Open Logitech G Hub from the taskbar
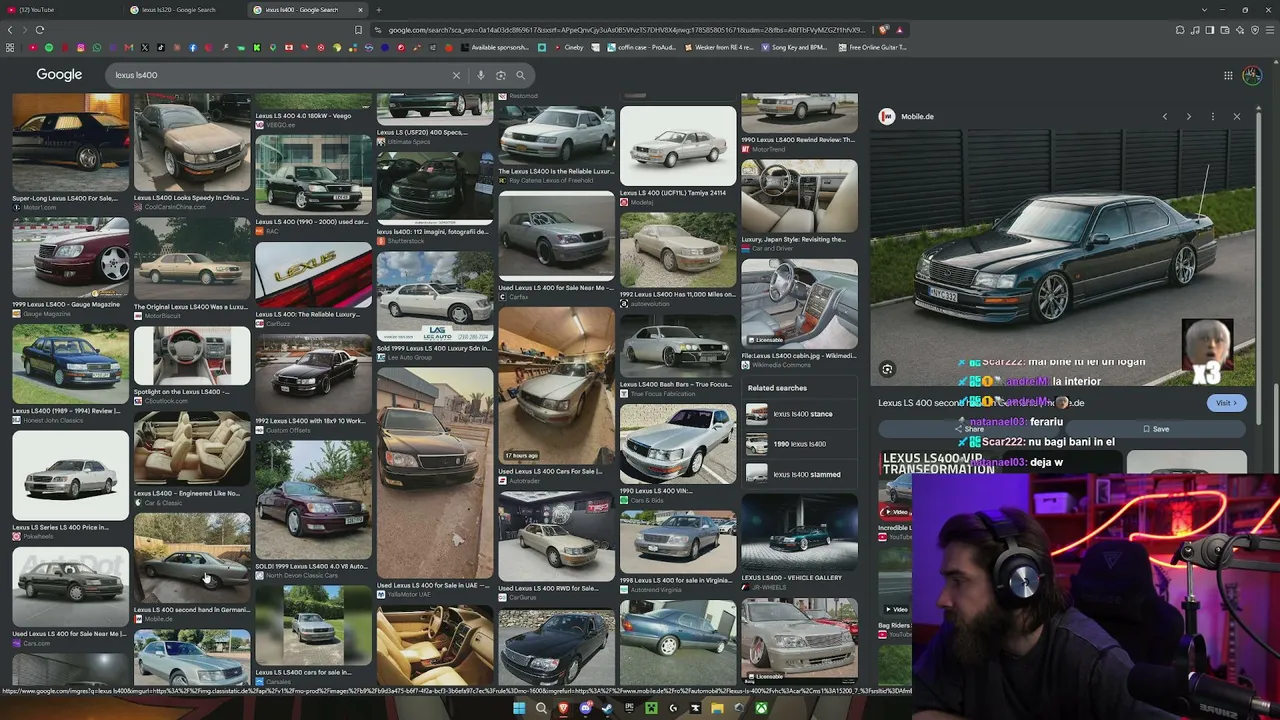This screenshot has width=1280, height=720. pos(673,709)
